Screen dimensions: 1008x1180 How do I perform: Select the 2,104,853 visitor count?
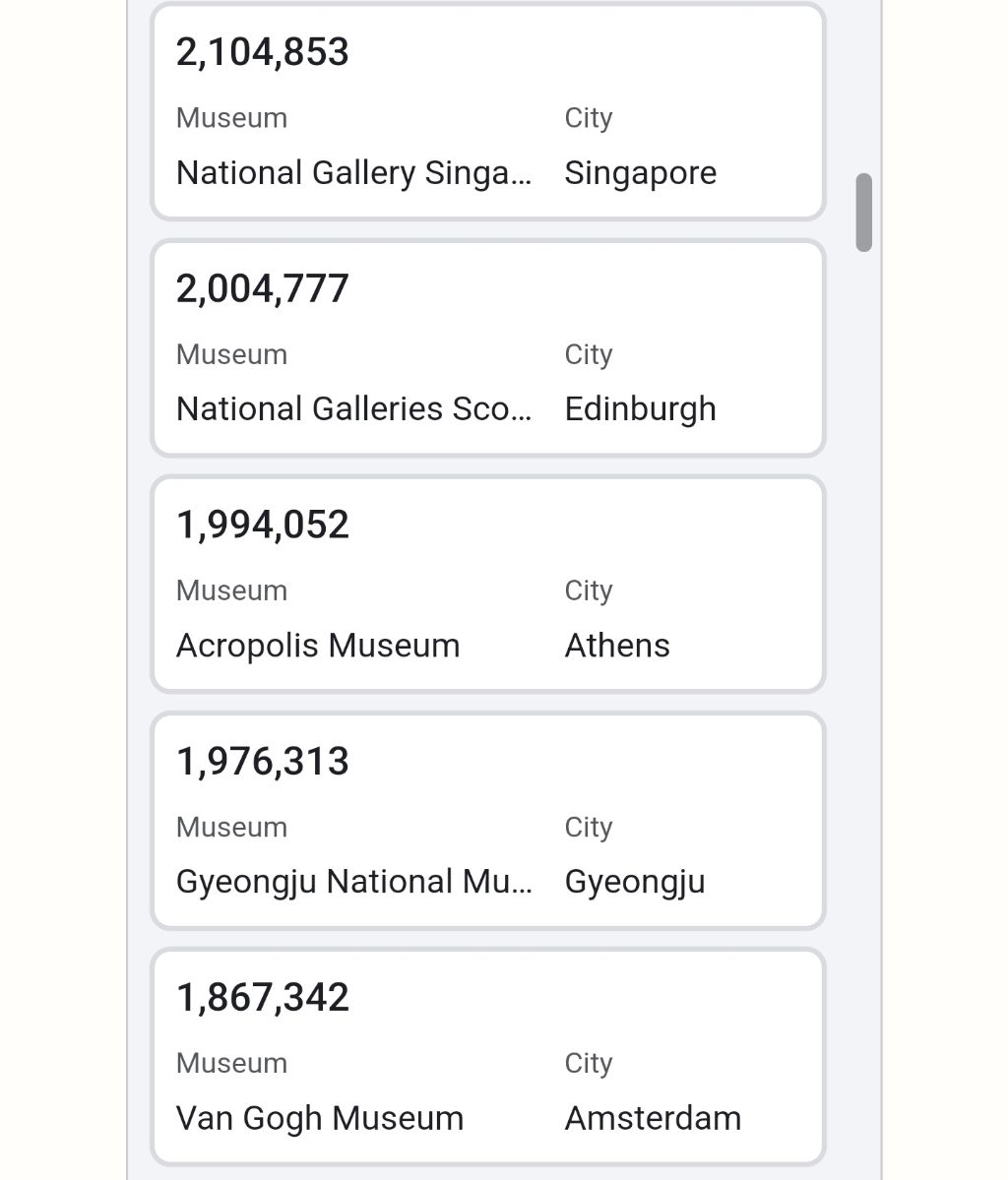point(262,53)
